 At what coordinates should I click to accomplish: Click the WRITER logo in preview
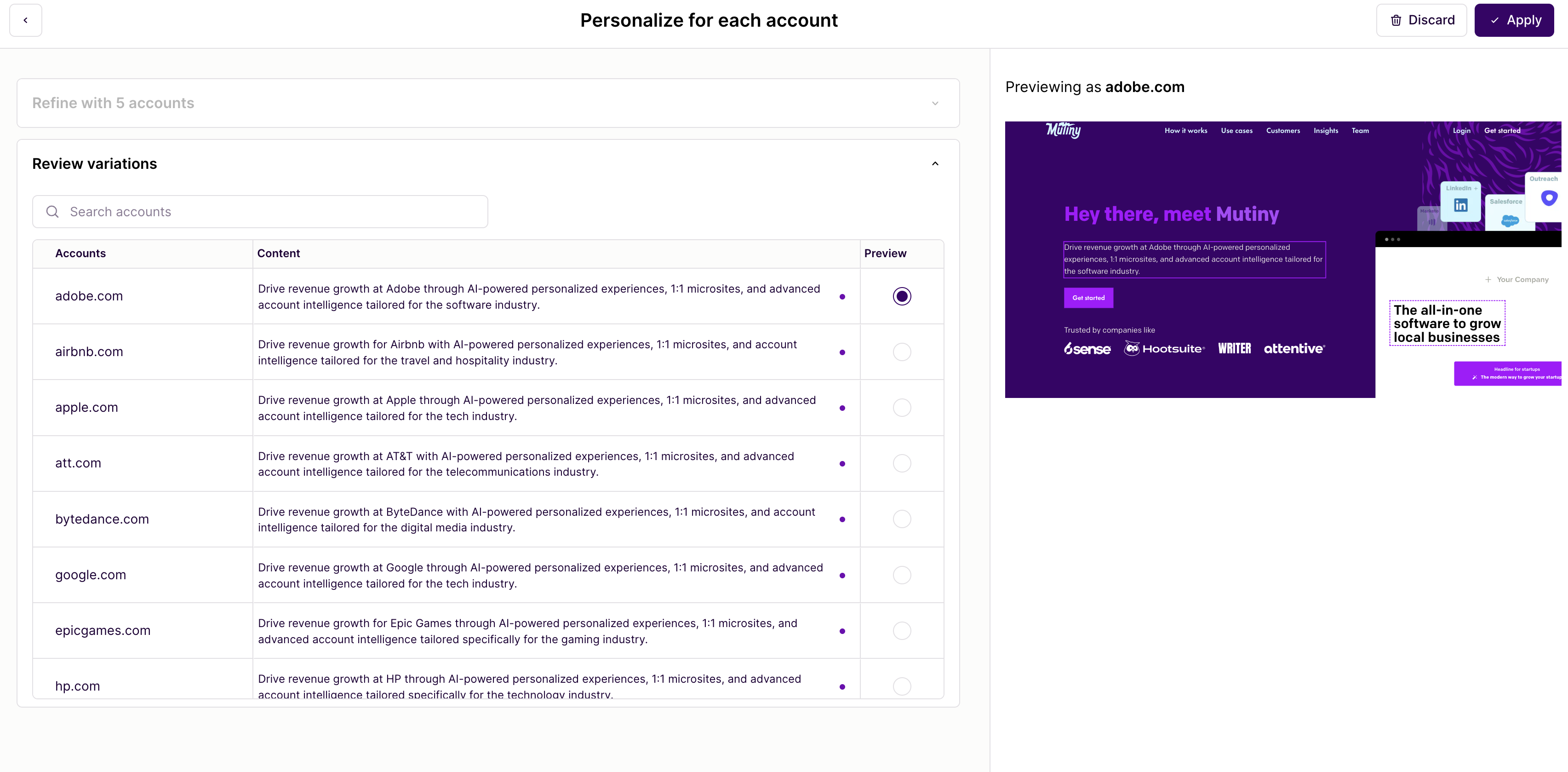click(1235, 348)
